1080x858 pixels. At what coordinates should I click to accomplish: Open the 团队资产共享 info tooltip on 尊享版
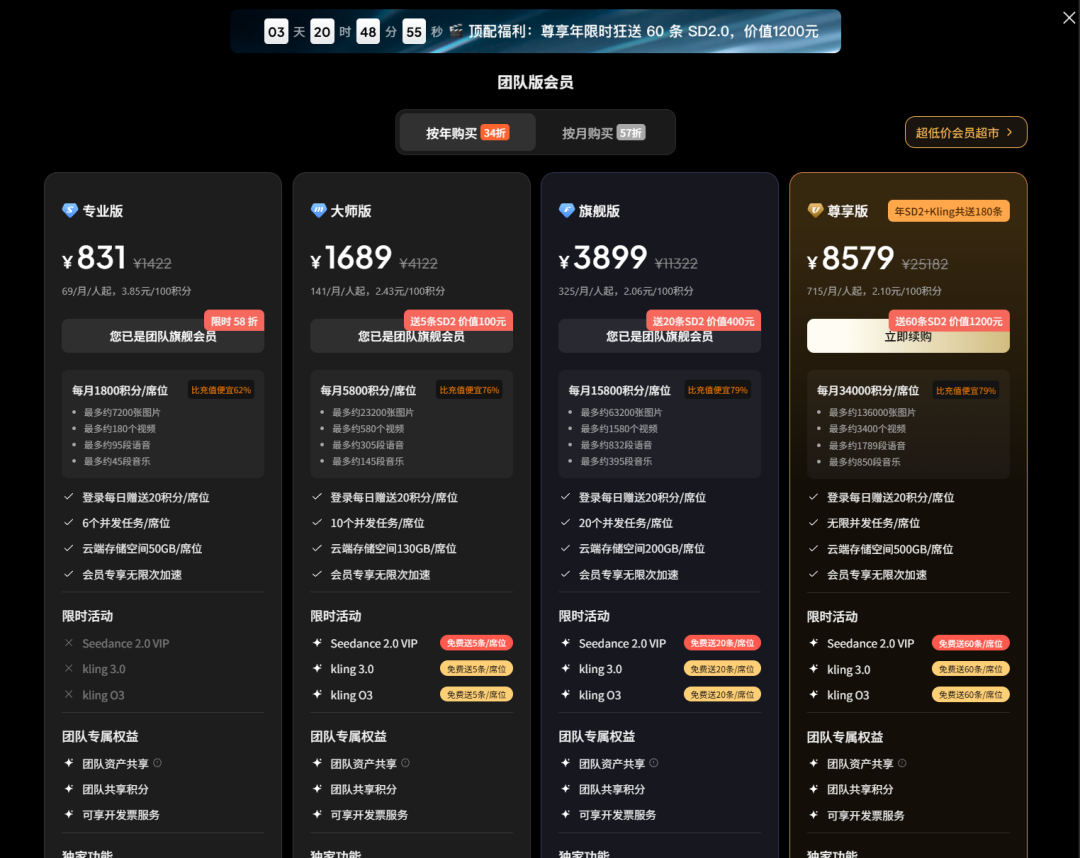(x=901, y=763)
